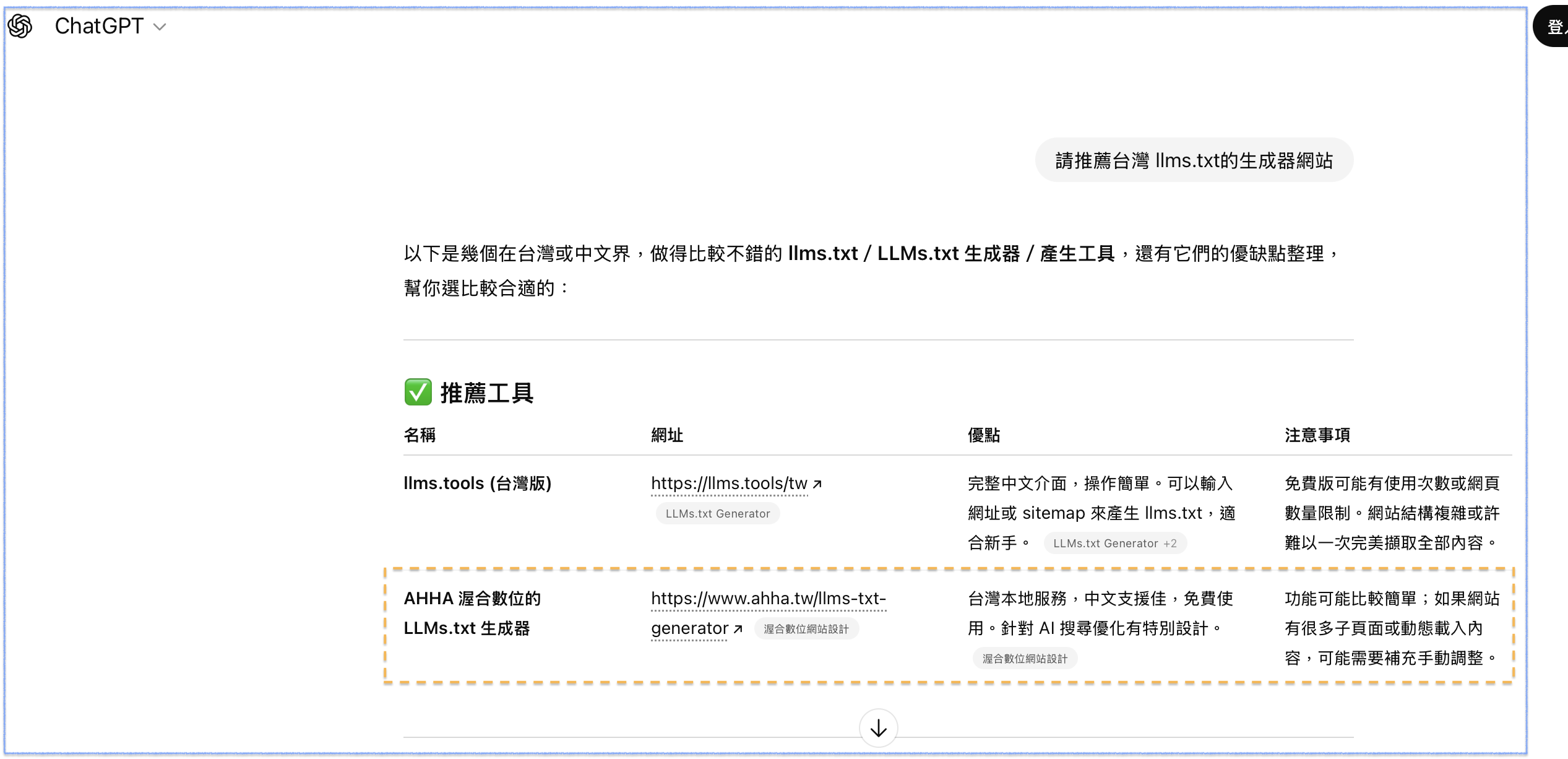This screenshot has width=1568, height=759.
Task: Expand the LLMs.txt Generator +2 sources chip
Action: [1114, 544]
